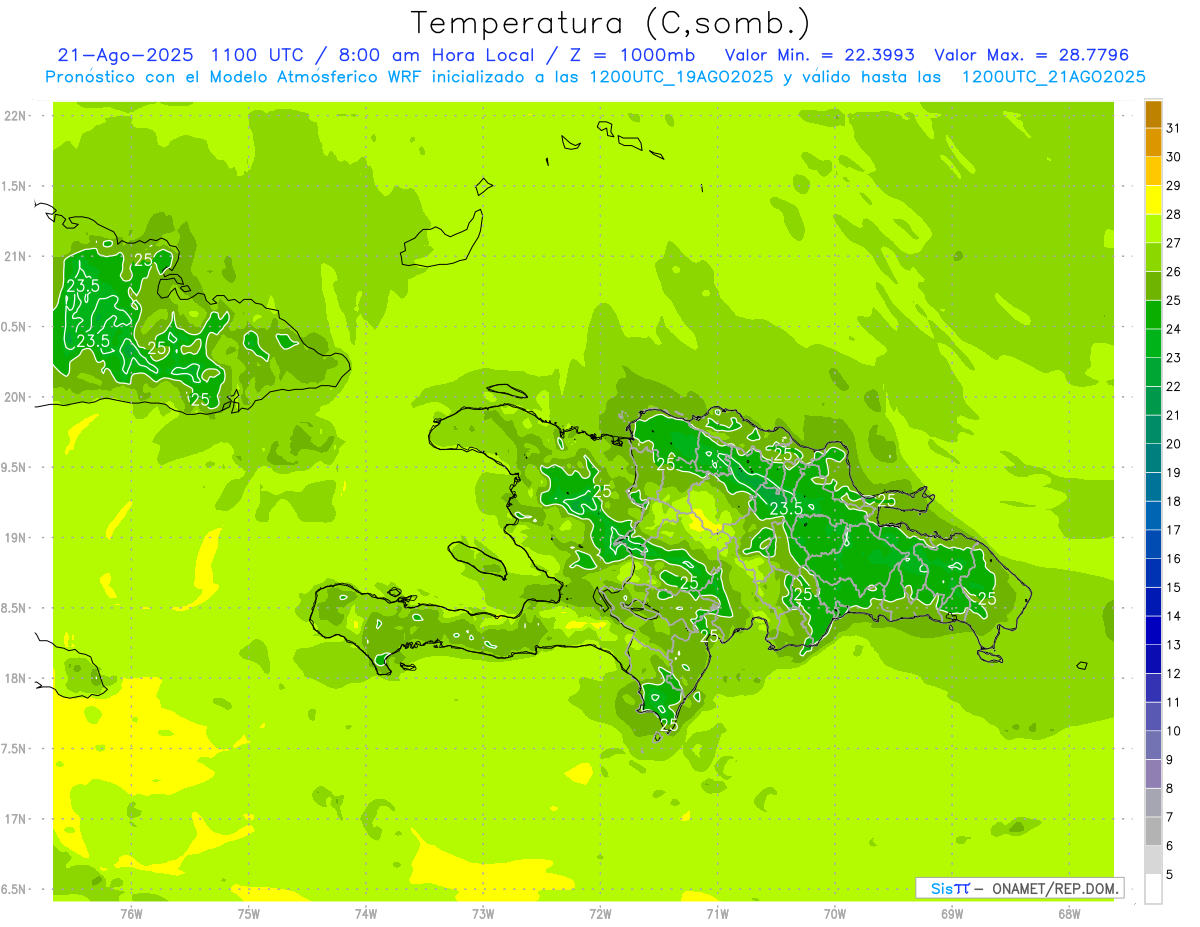Click the '22N' latitude axis label
The width and height of the screenshot is (1200, 927).
(x=16, y=116)
